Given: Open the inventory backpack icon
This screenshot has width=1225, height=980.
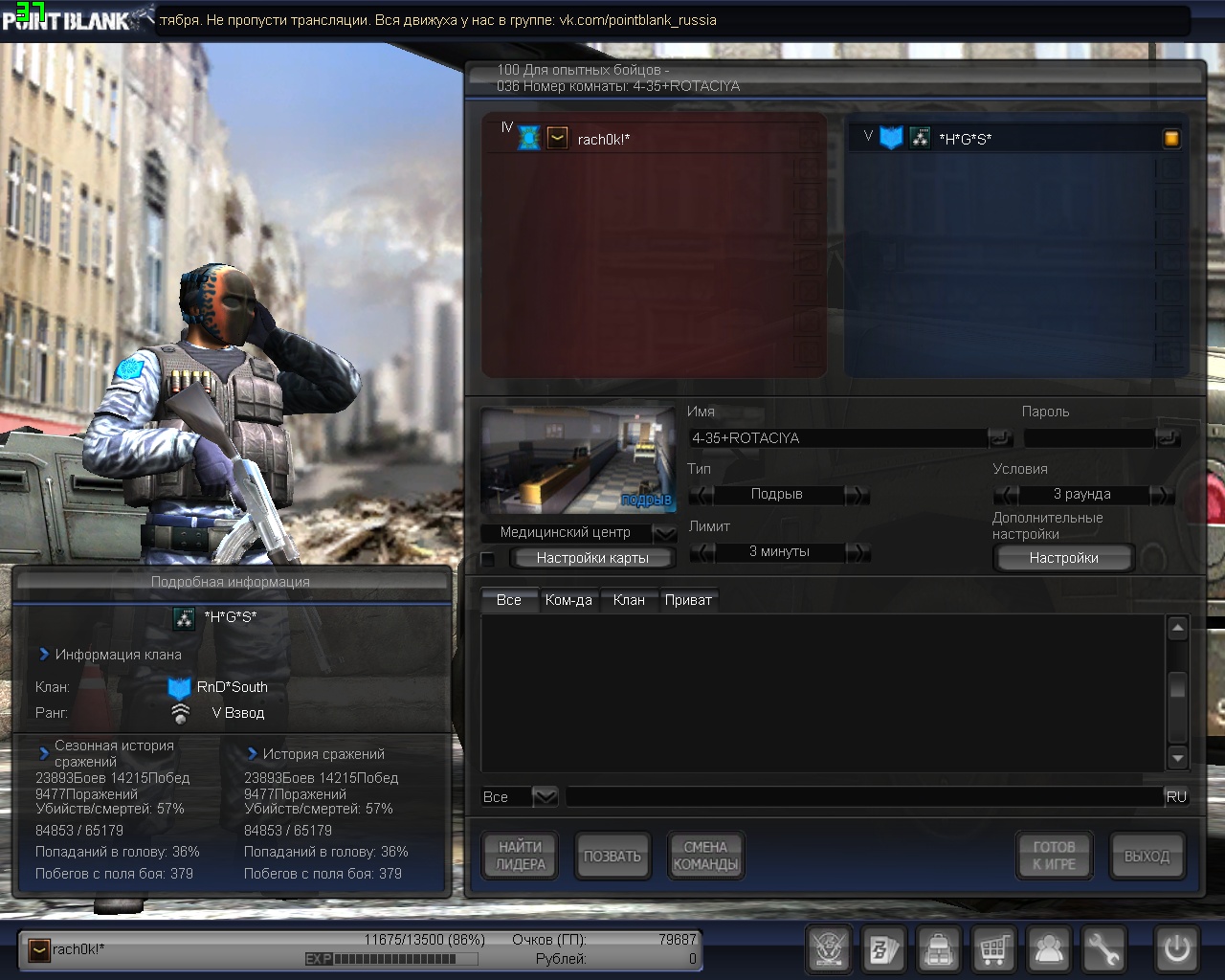Looking at the screenshot, I should [x=939, y=949].
